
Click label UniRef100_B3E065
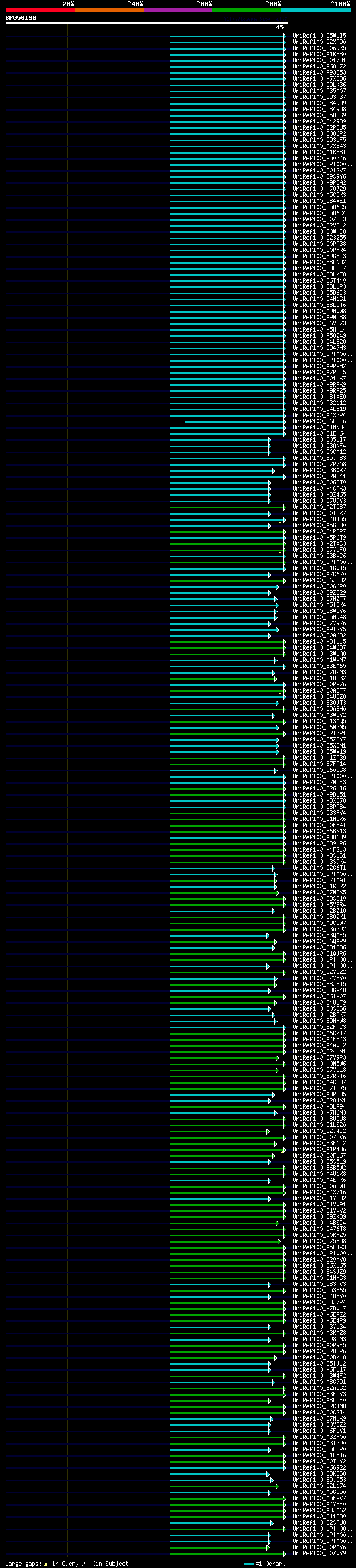(319, 666)
